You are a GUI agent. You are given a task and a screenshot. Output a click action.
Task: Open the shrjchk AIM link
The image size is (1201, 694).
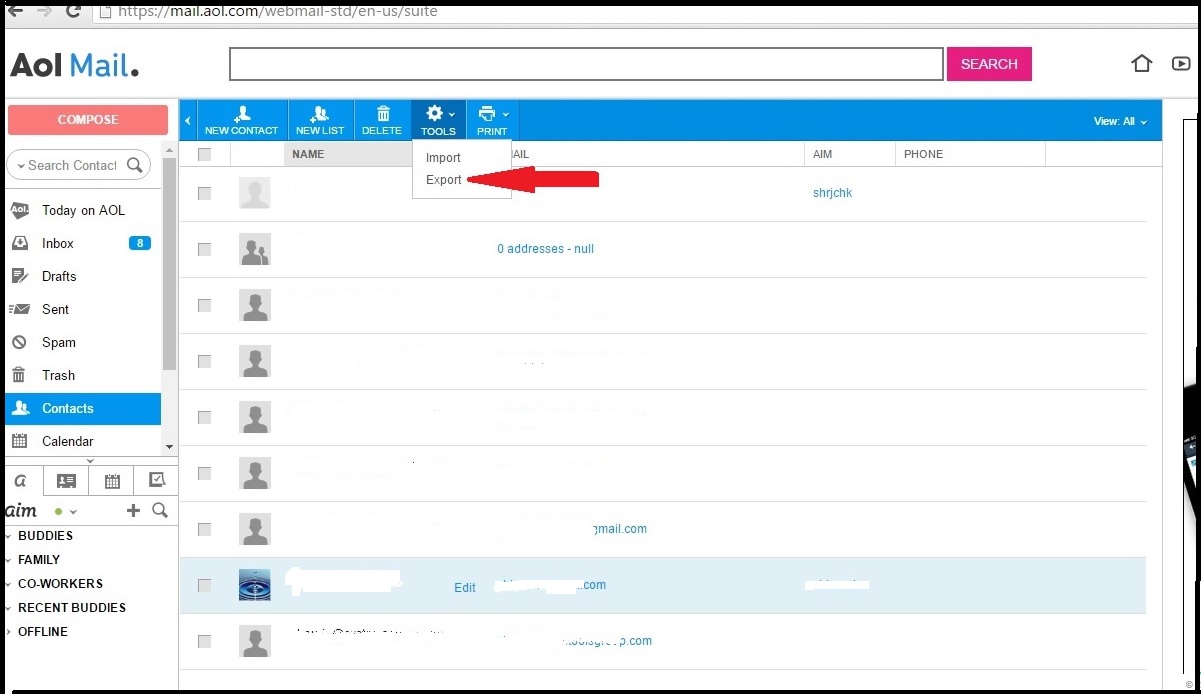click(x=832, y=193)
